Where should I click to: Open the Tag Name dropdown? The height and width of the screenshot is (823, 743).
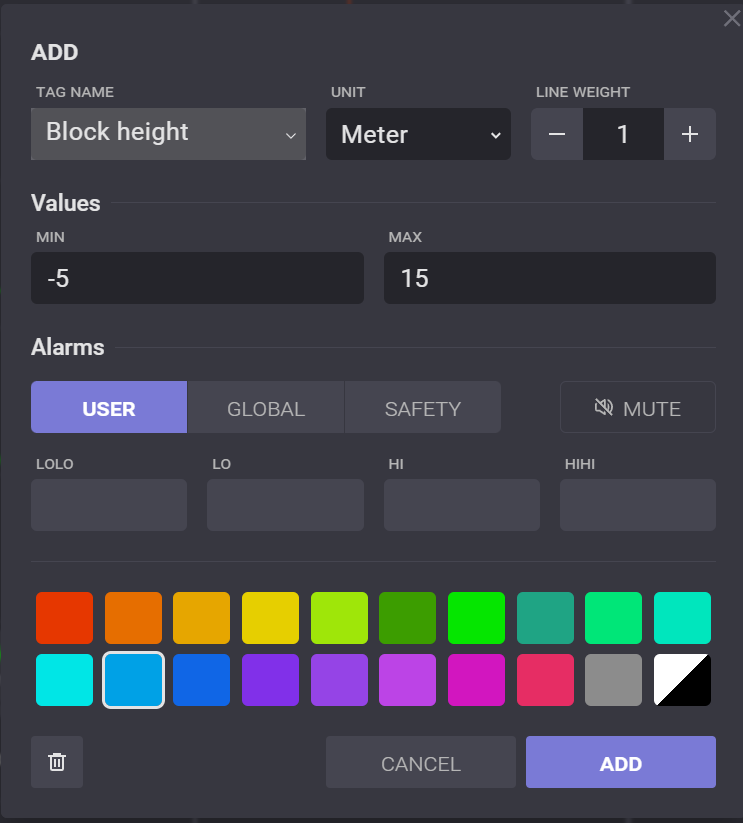(x=168, y=134)
